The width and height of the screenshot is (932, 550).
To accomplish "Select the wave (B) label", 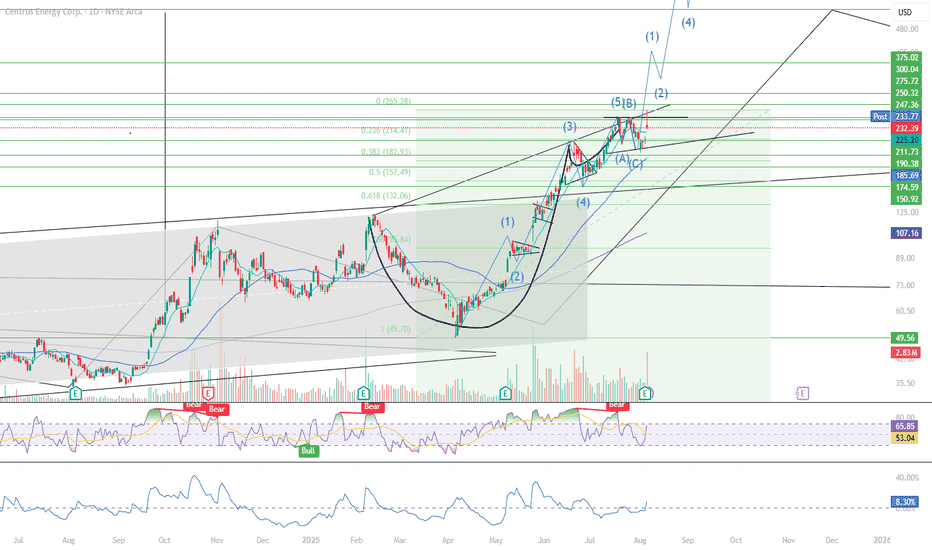I will pos(630,103).
